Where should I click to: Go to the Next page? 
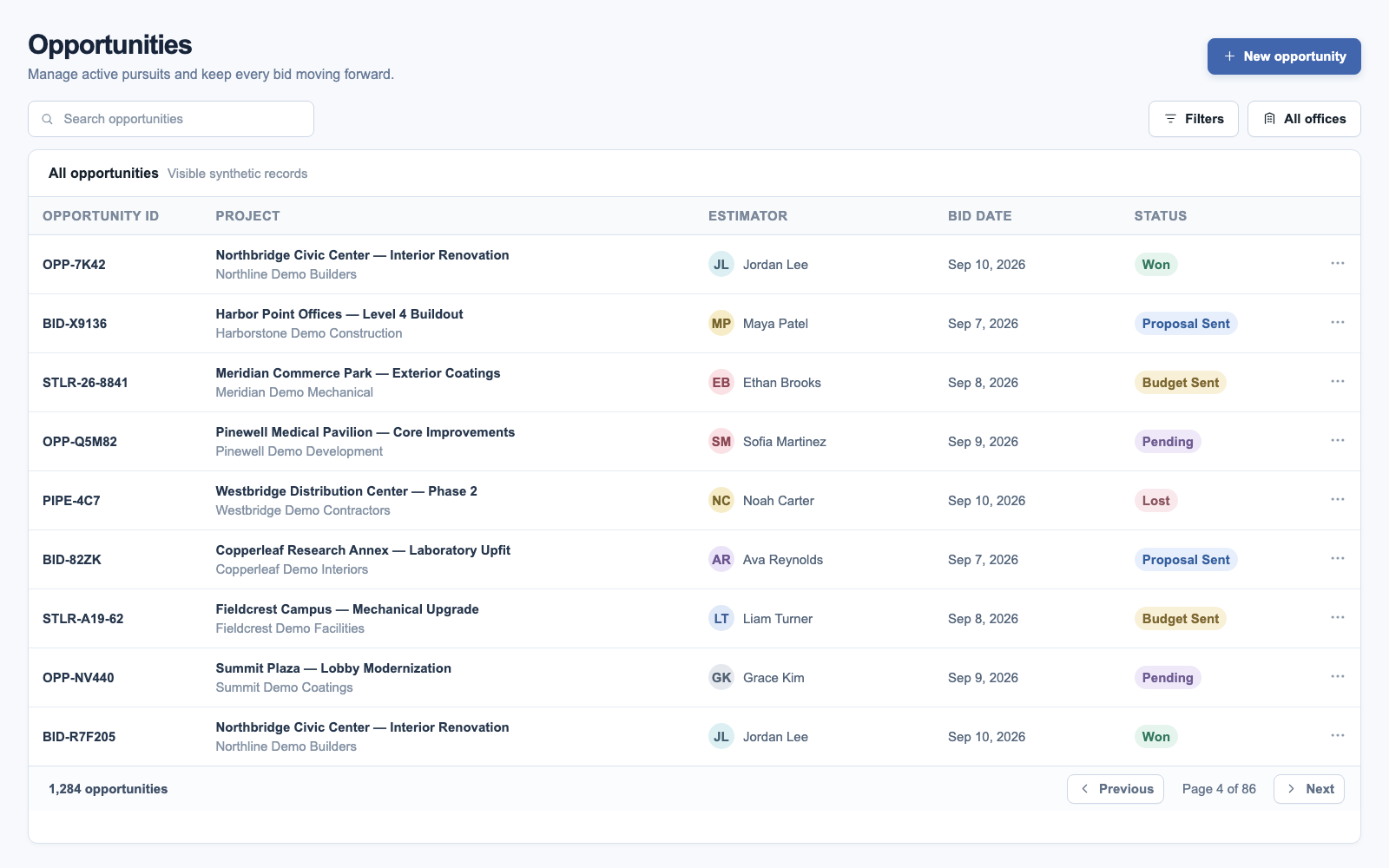pyautogui.click(x=1309, y=789)
